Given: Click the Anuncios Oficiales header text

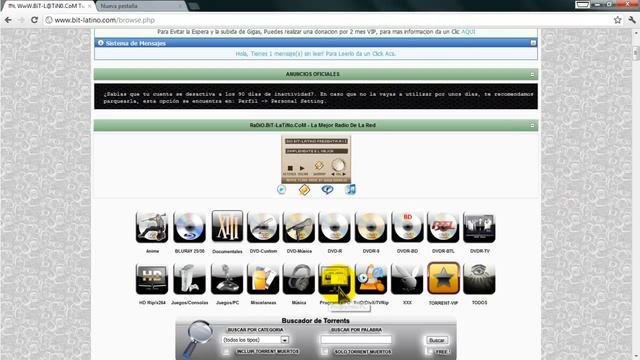Looking at the screenshot, I should pyautogui.click(x=312, y=74).
